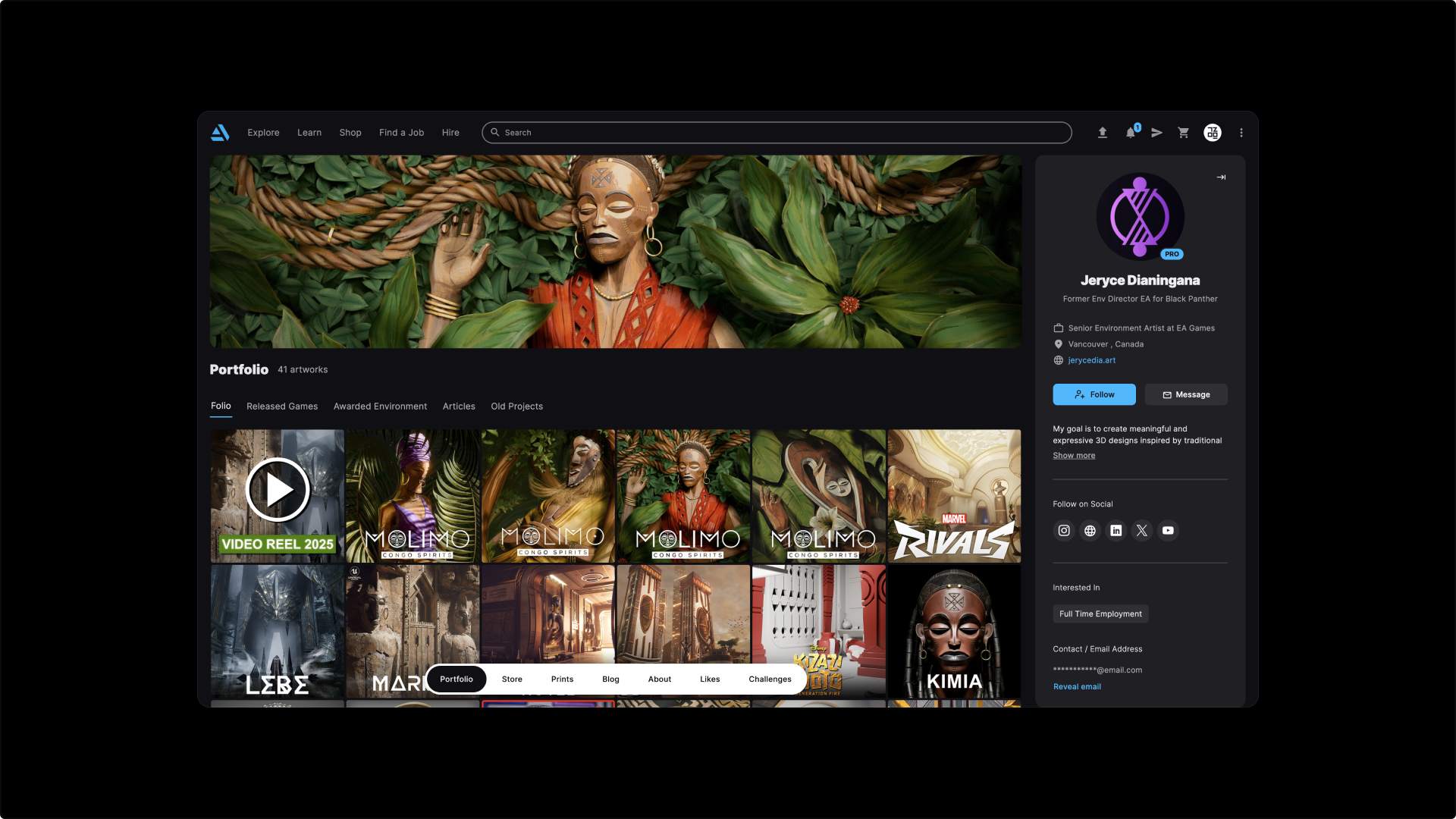This screenshot has width=1456, height=819.
Task: Open messages paper plane icon
Action: tap(1156, 133)
